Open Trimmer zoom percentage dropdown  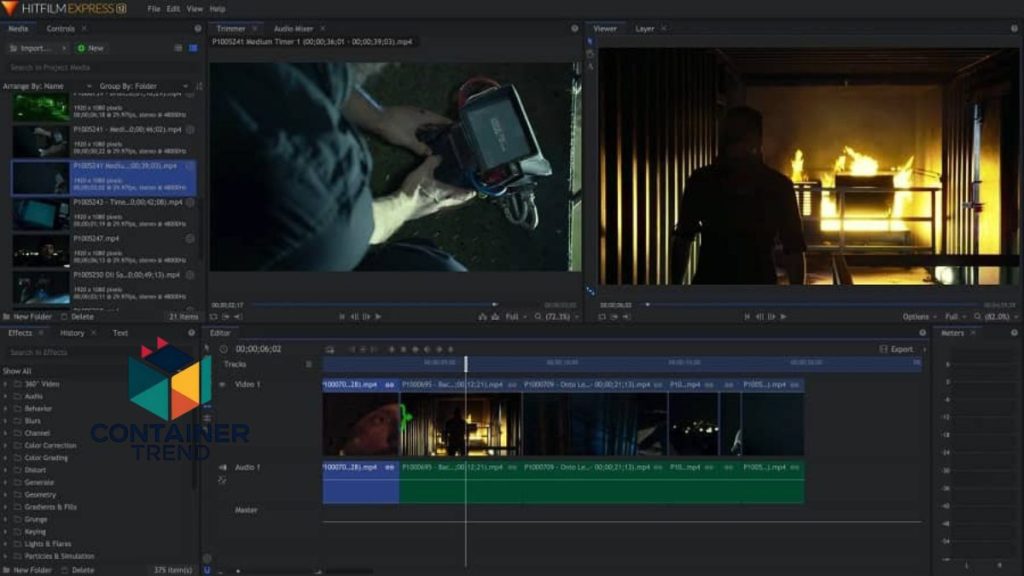[x=557, y=317]
